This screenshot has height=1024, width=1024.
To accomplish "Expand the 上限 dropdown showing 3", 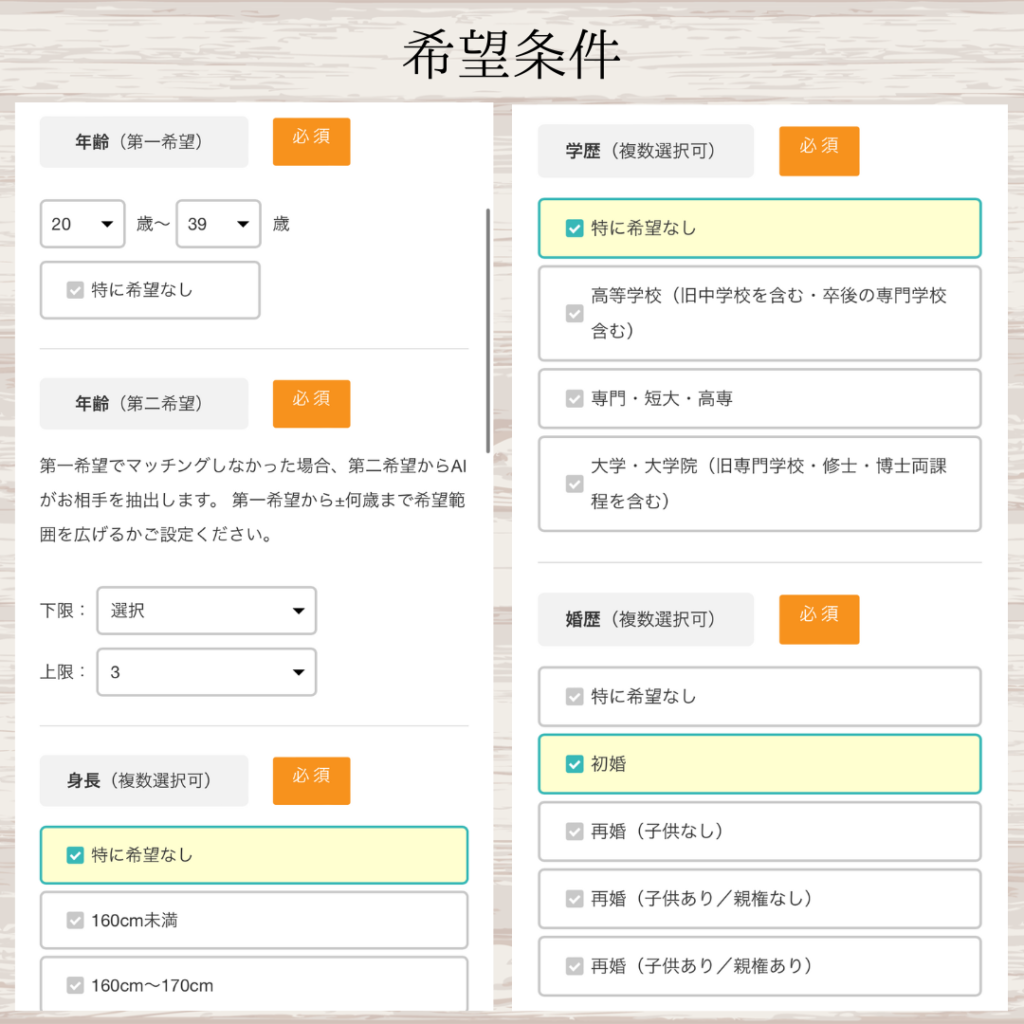I will (x=206, y=673).
